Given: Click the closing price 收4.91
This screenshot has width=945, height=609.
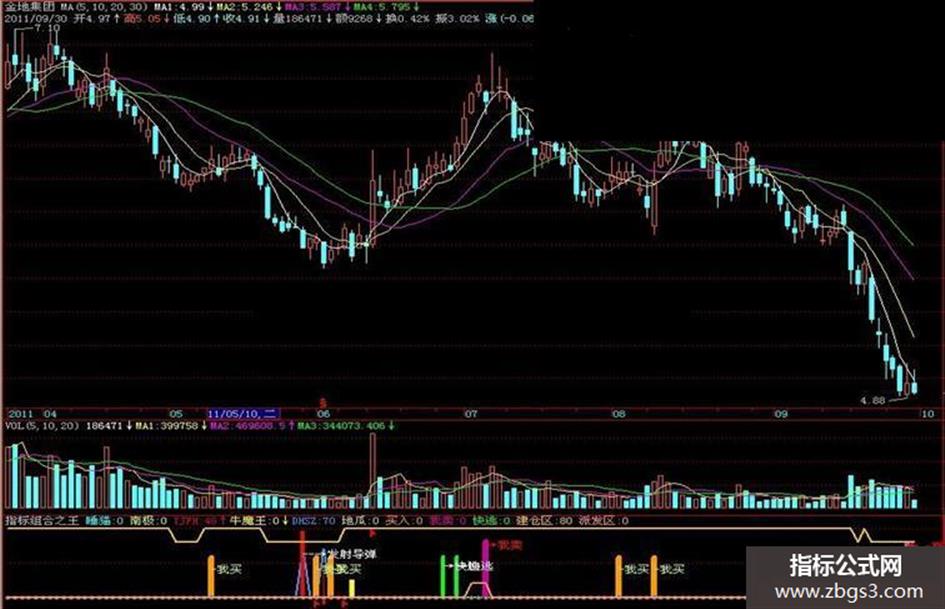Looking at the screenshot, I should pyautogui.click(x=240, y=19).
